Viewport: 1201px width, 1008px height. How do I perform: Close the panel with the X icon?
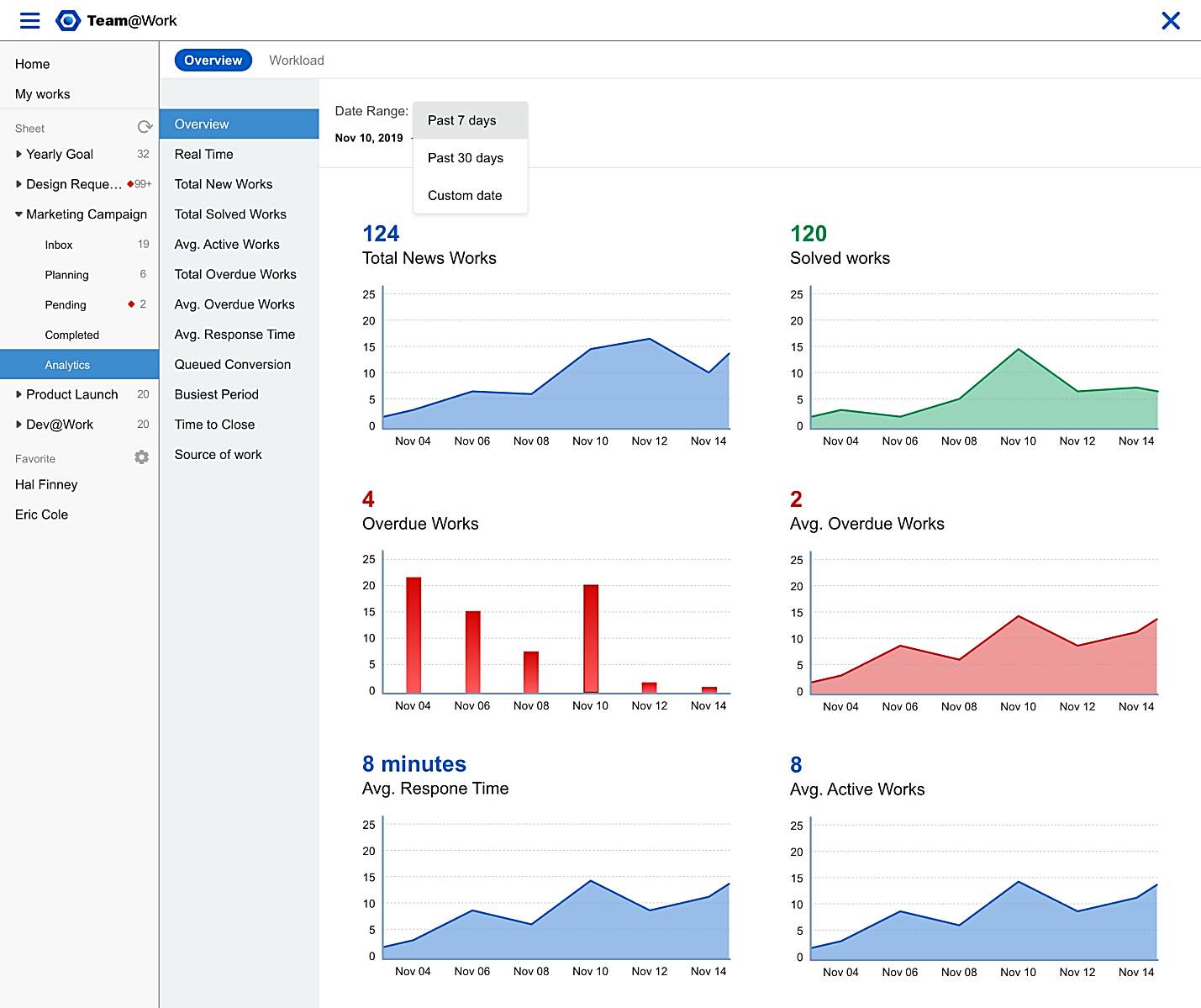point(1170,21)
